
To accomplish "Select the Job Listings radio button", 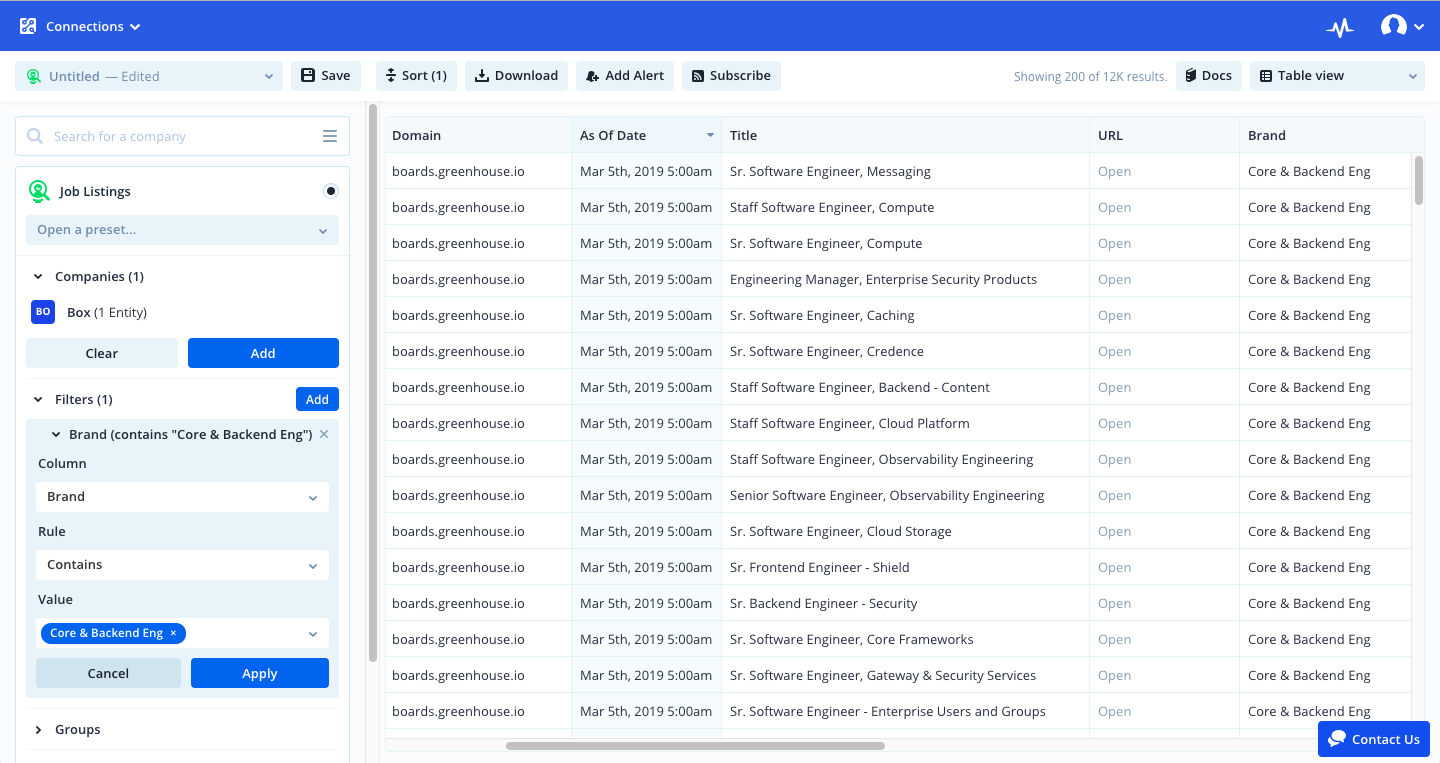I will (330, 190).
